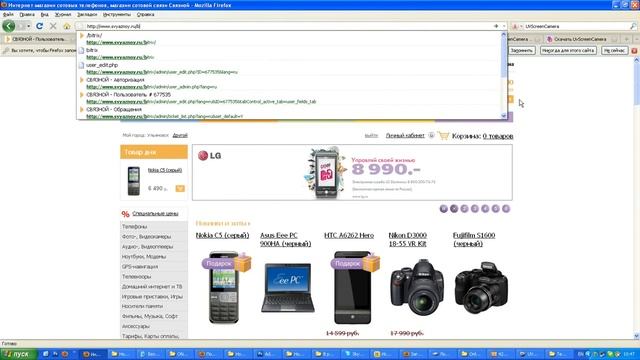This screenshot has width=640, height=360.
Task: Open the Fujifilm S1600 camera thumbnail
Action: pyautogui.click(x=482, y=287)
